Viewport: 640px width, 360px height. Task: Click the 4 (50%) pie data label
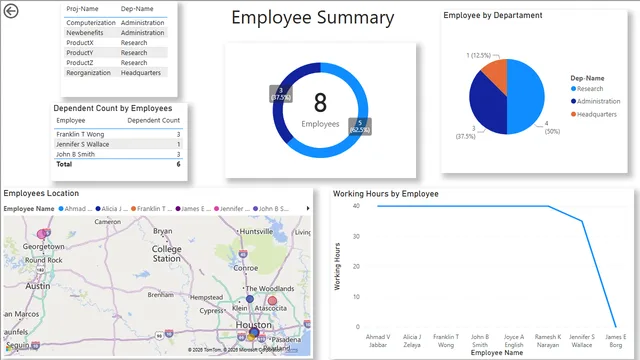pos(552,127)
